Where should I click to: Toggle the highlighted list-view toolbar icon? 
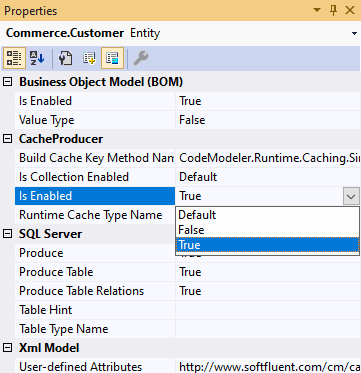(x=112, y=58)
